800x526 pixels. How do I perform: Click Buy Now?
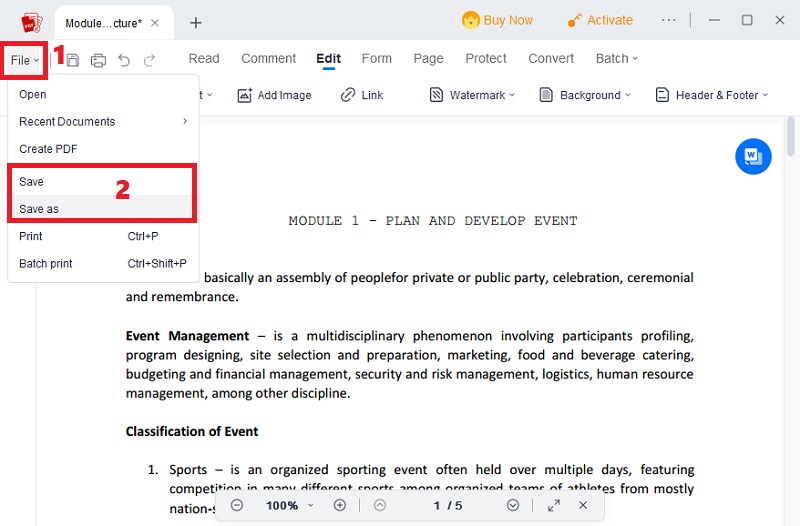coord(497,20)
